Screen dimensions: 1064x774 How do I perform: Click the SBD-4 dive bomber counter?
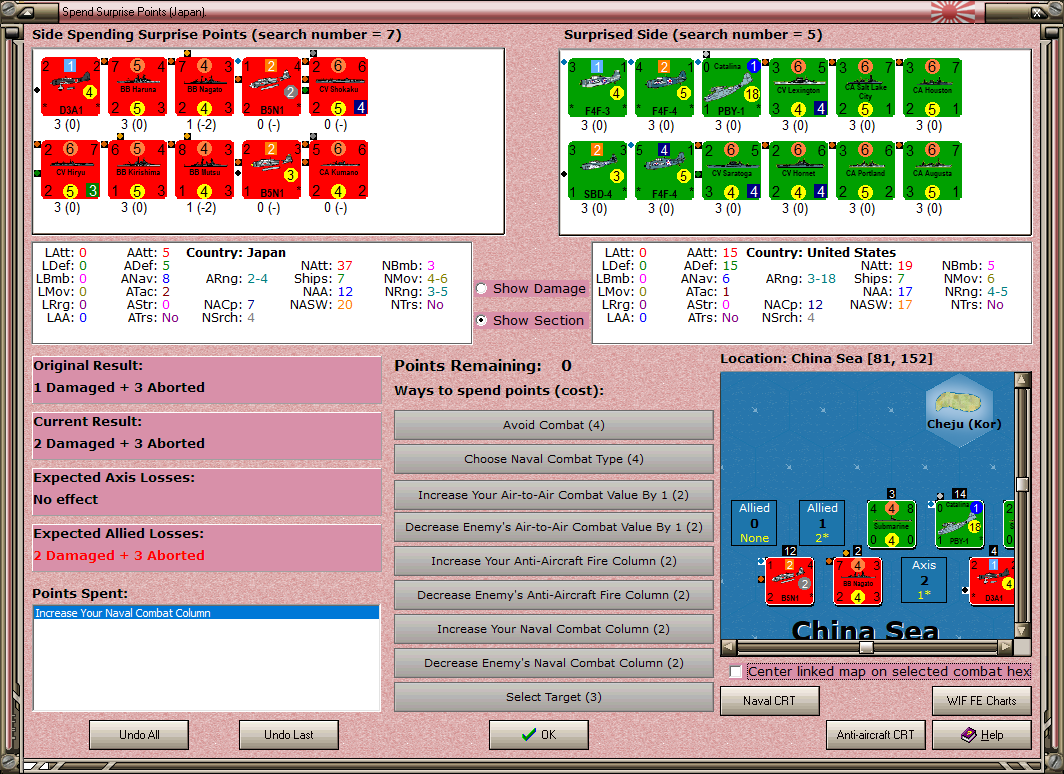[x=597, y=170]
